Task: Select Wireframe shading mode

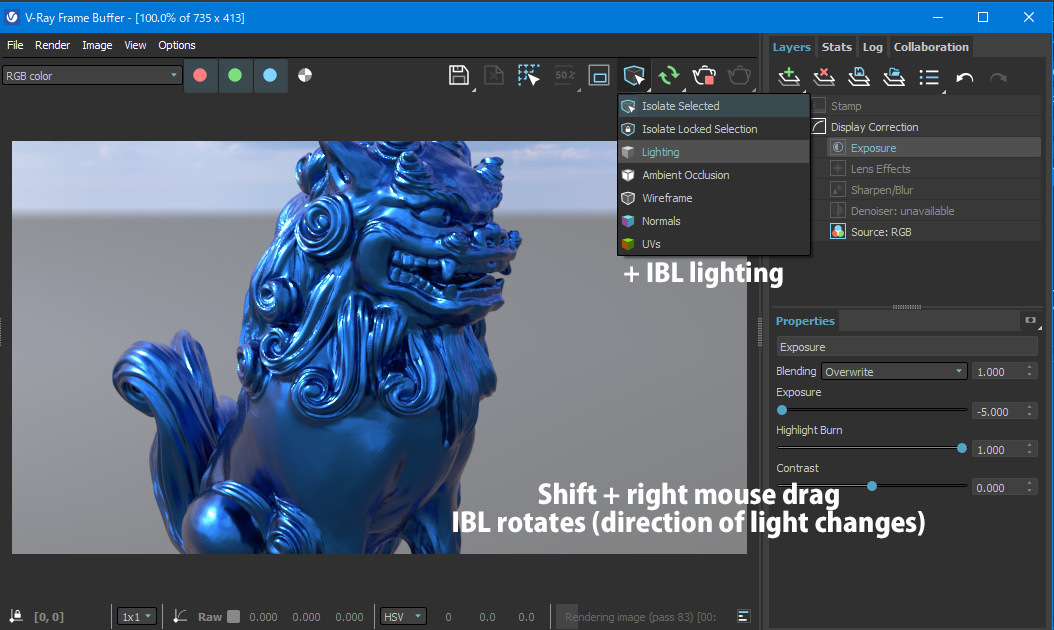Action: point(713,198)
